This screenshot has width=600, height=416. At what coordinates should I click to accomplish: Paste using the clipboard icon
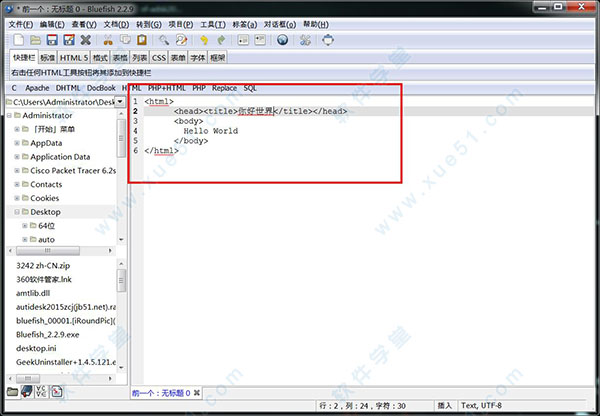[142, 40]
